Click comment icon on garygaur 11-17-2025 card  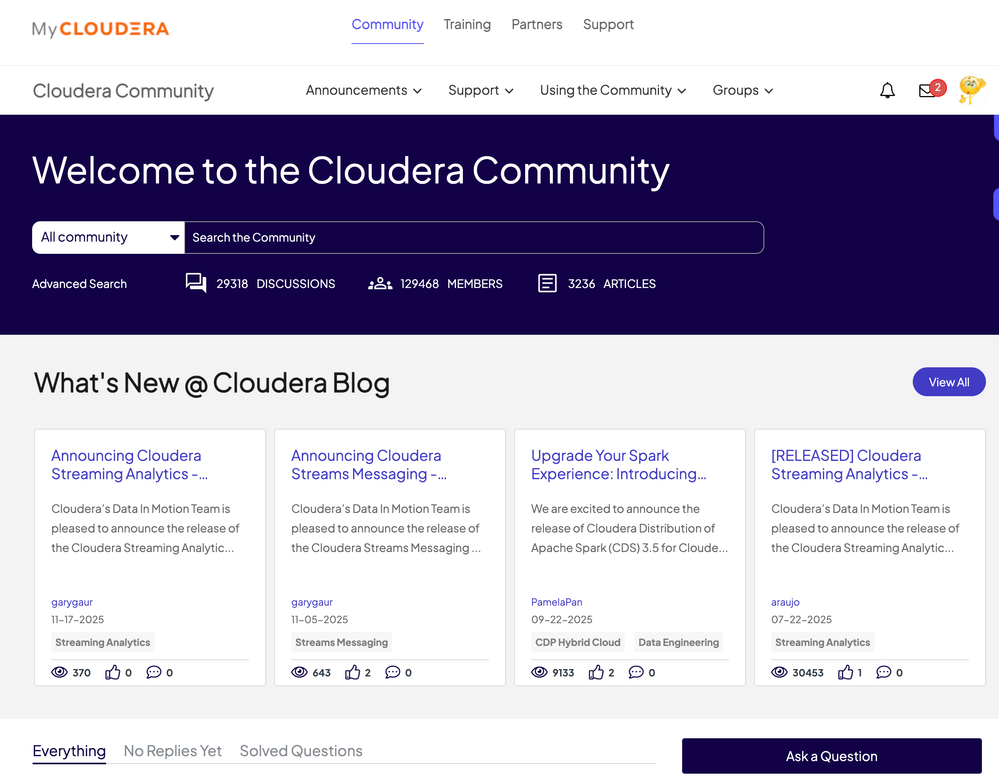pos(154,672)
